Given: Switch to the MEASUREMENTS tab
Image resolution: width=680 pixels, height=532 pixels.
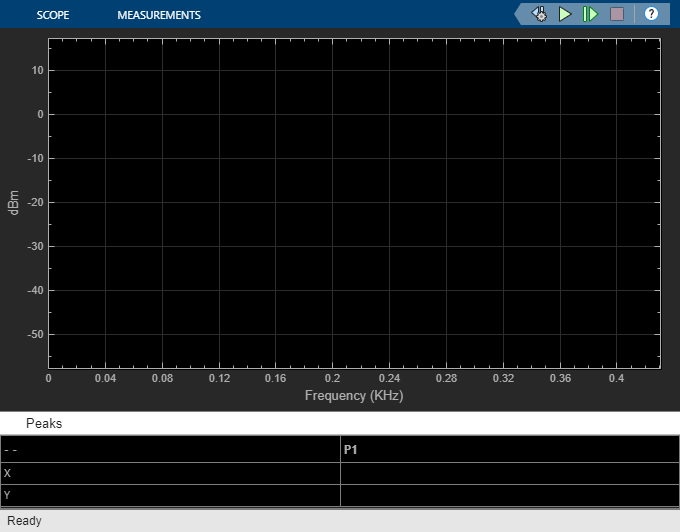Looking at the screenshot, I should point(159,15).
